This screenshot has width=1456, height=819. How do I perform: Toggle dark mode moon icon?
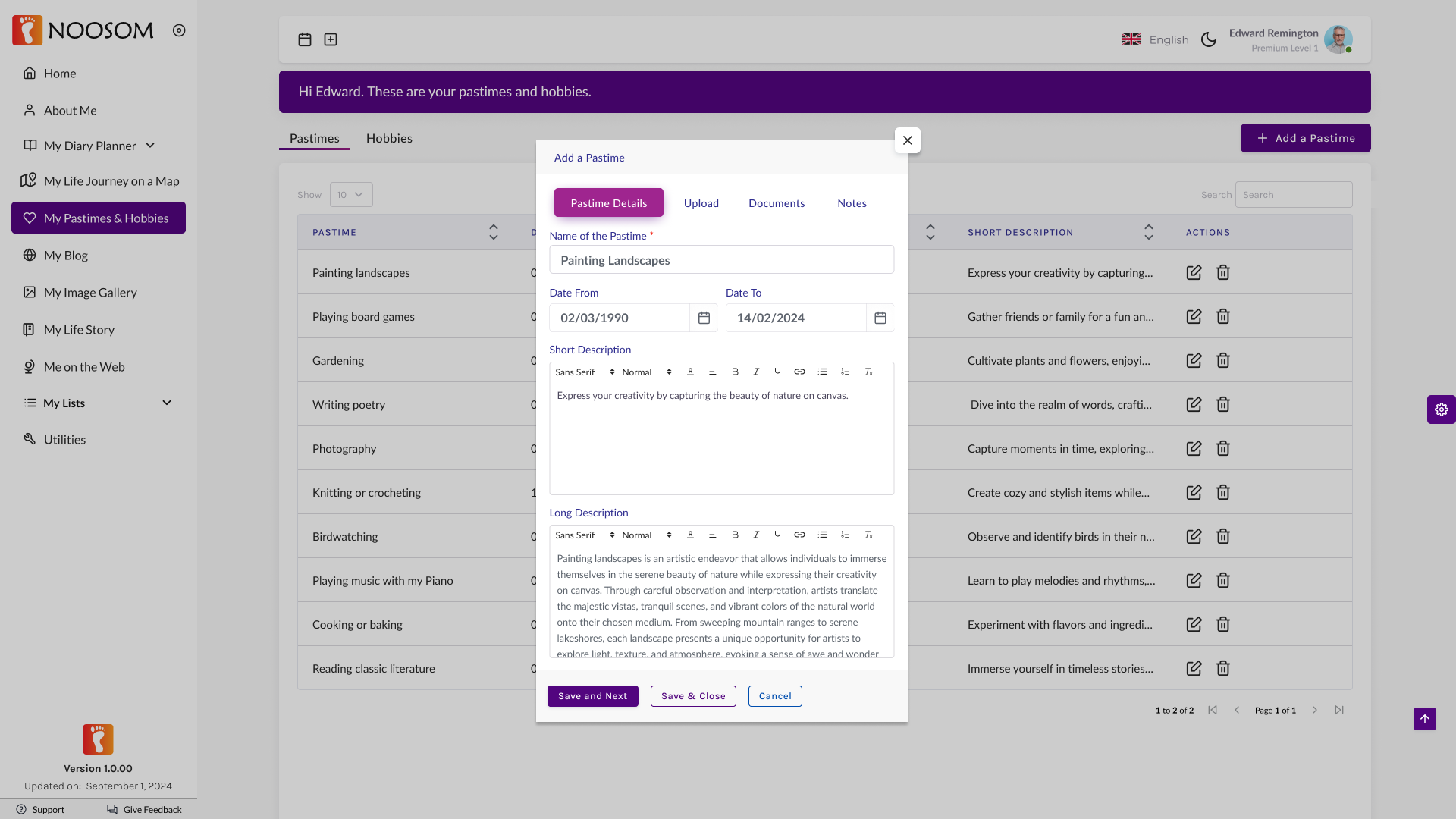pos(1209,39)
